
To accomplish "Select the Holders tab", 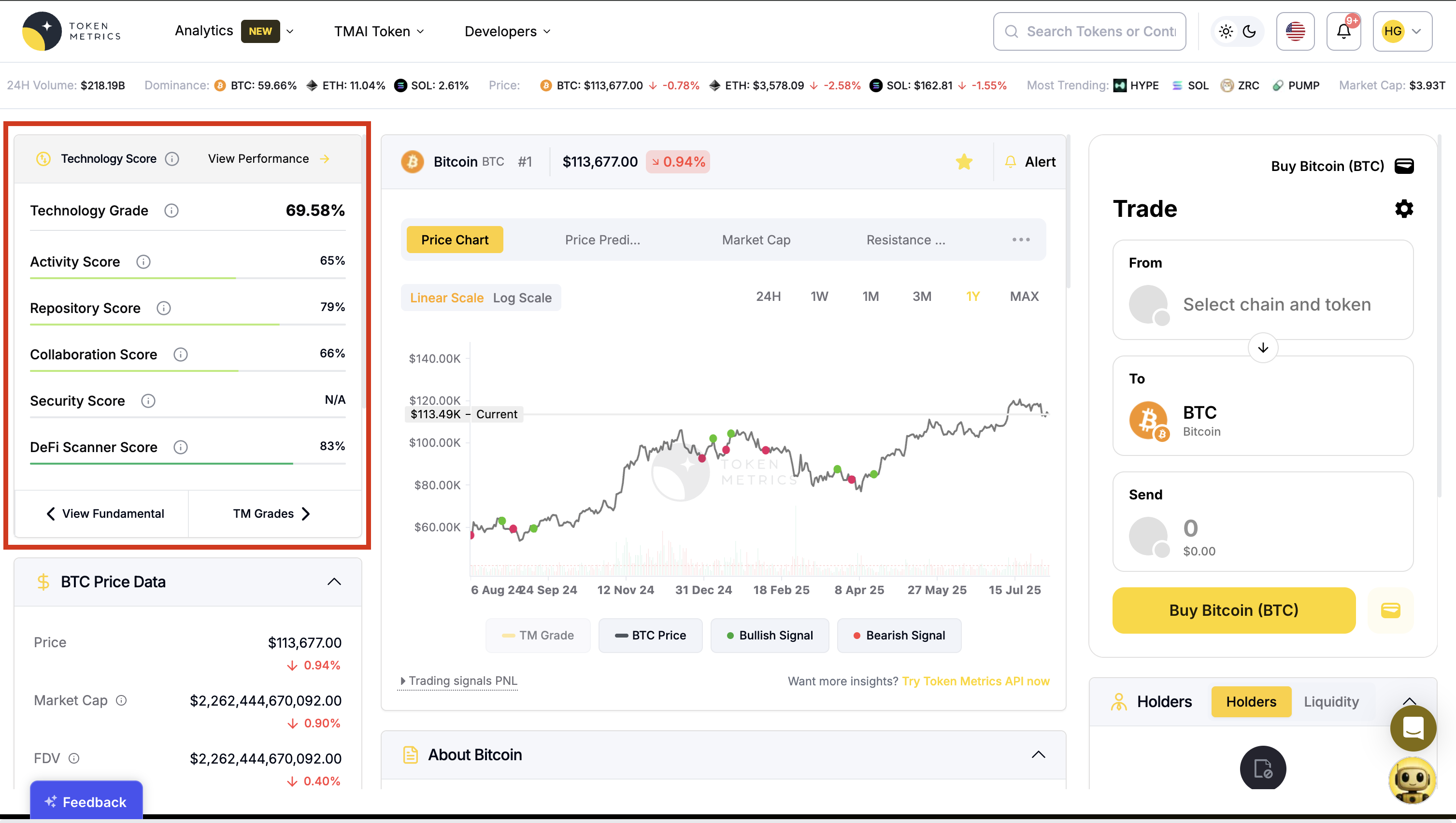I will click(1251, 701).
